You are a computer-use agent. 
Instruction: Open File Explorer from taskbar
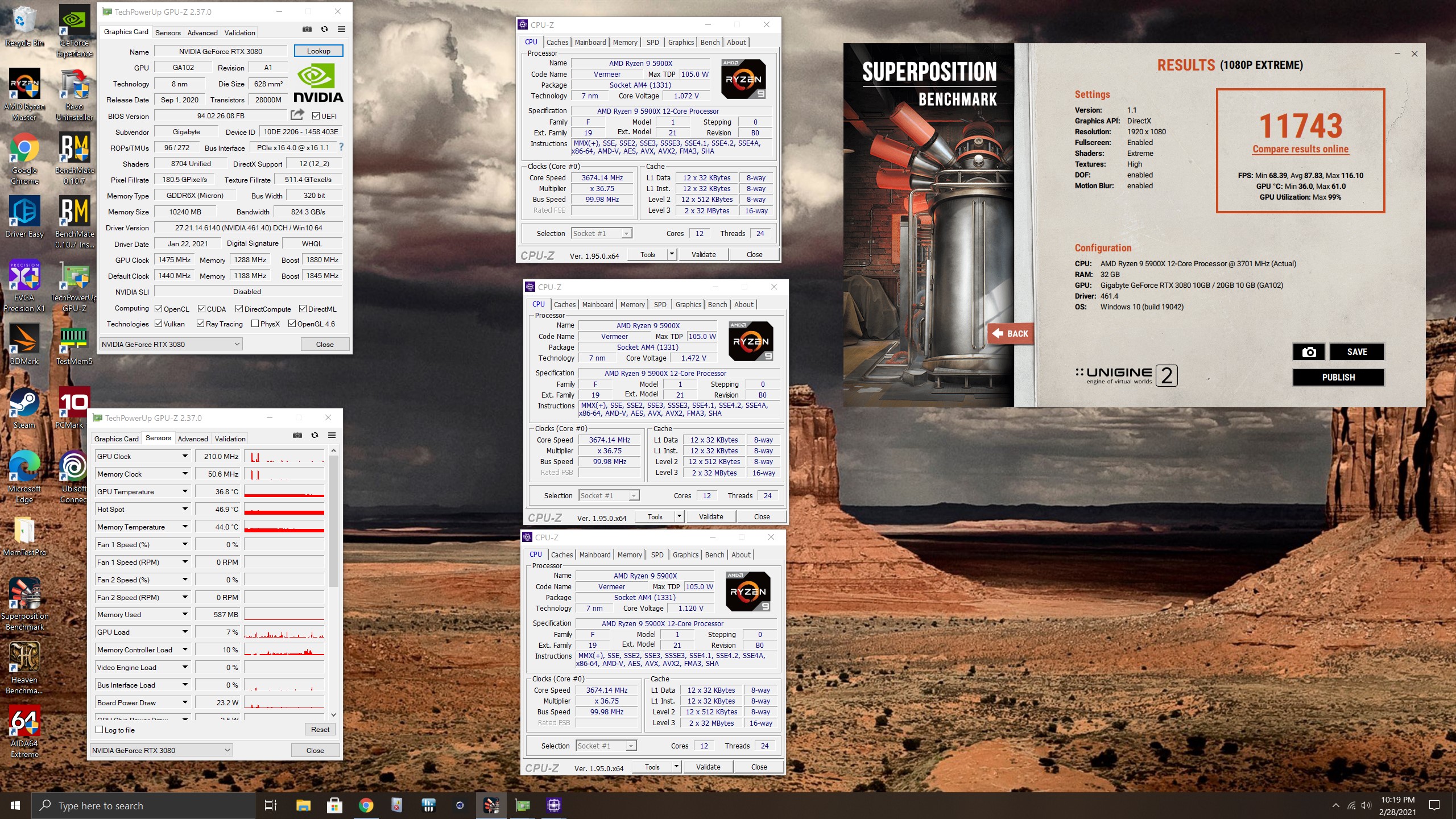pos(303,805)
